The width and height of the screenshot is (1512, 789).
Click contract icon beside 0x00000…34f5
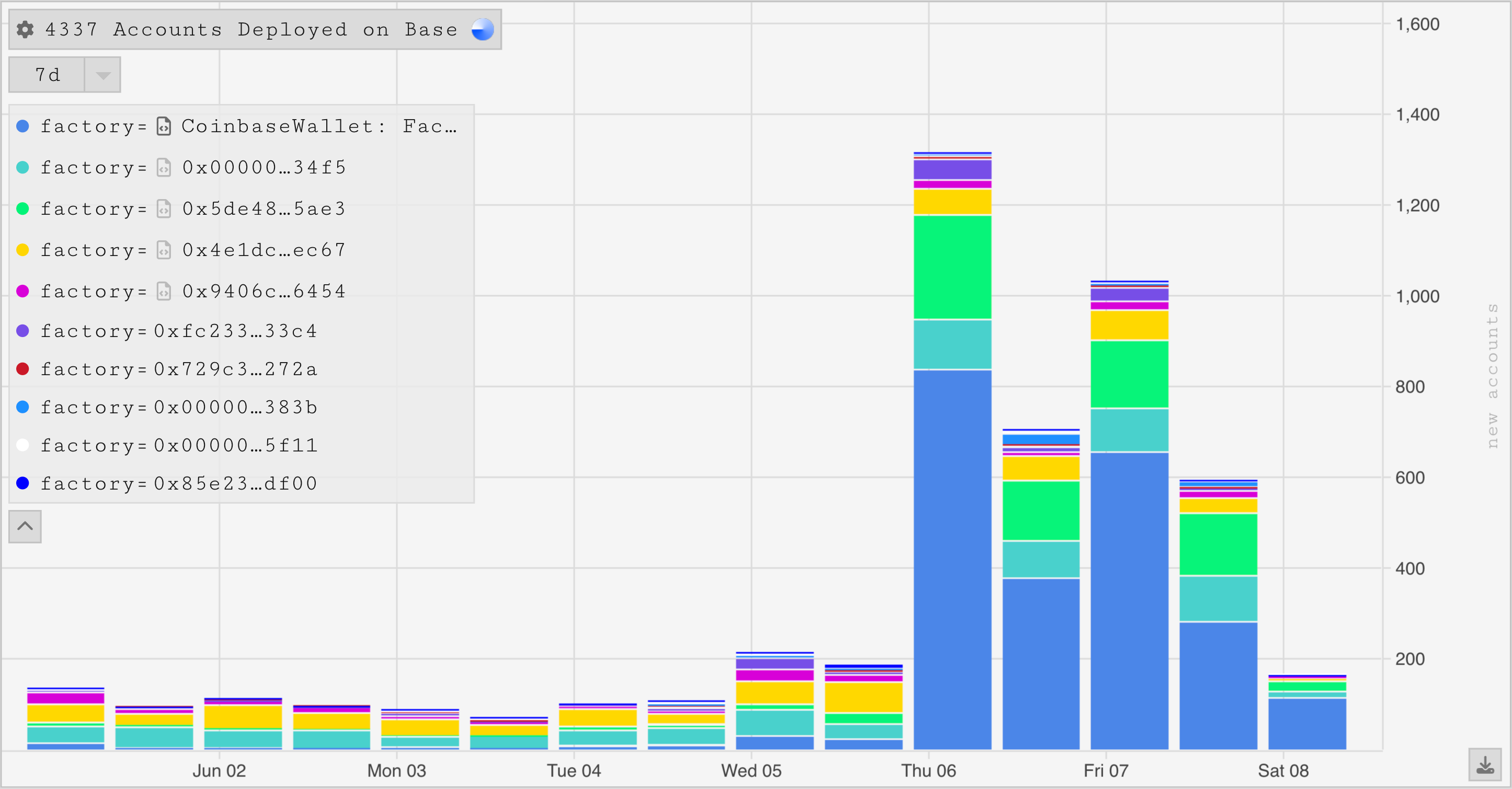[x=164, y=168]
